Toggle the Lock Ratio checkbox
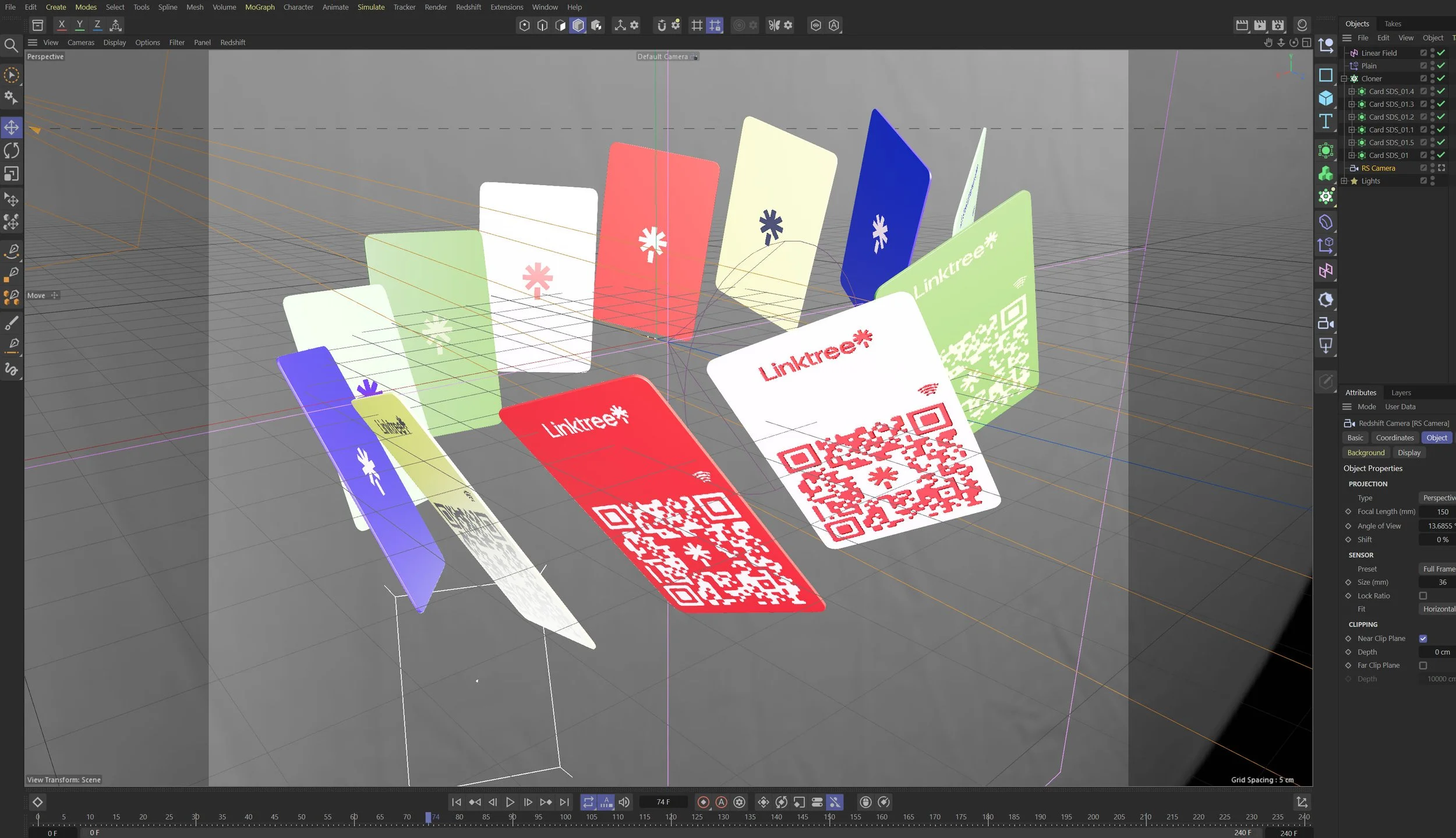This screenshot has height=838, width=1456. pyautogui.click(x=1423, y=596)
